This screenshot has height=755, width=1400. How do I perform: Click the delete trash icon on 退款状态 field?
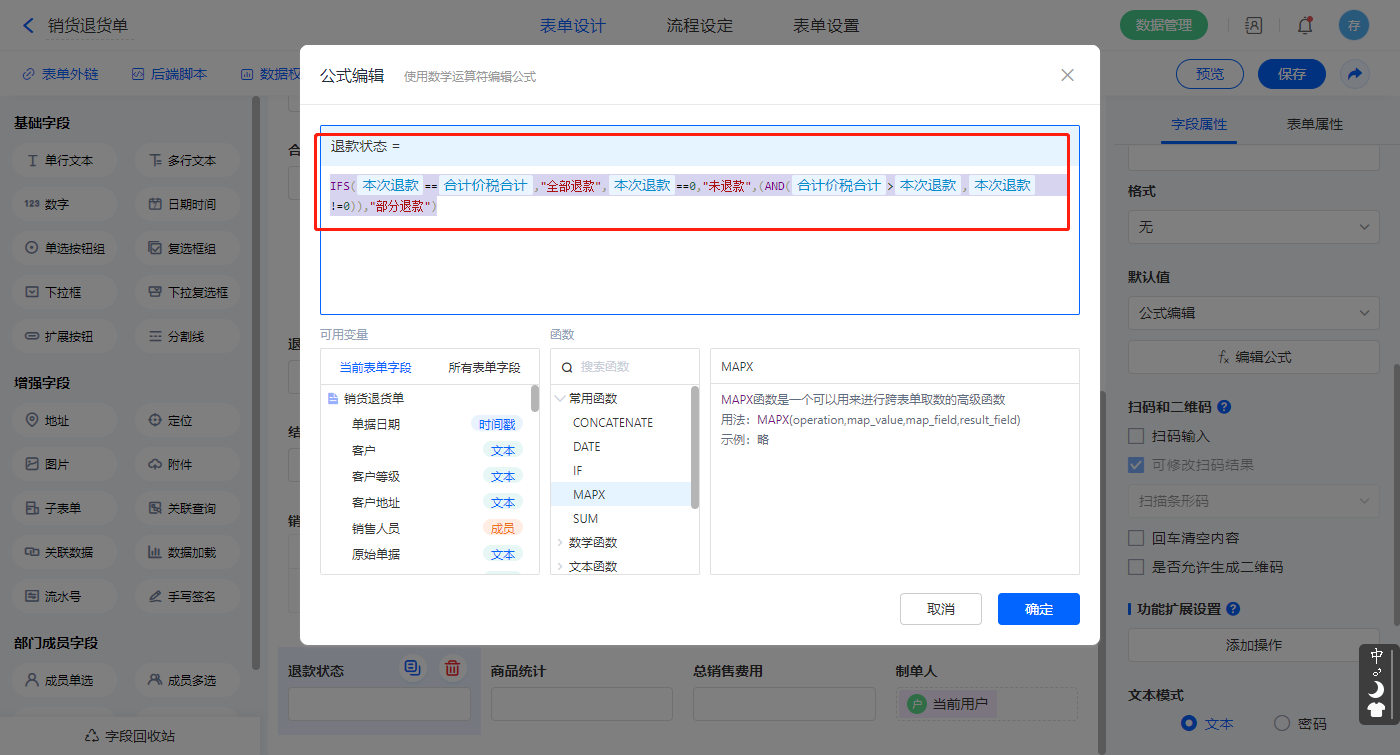[x=452, y=668]
